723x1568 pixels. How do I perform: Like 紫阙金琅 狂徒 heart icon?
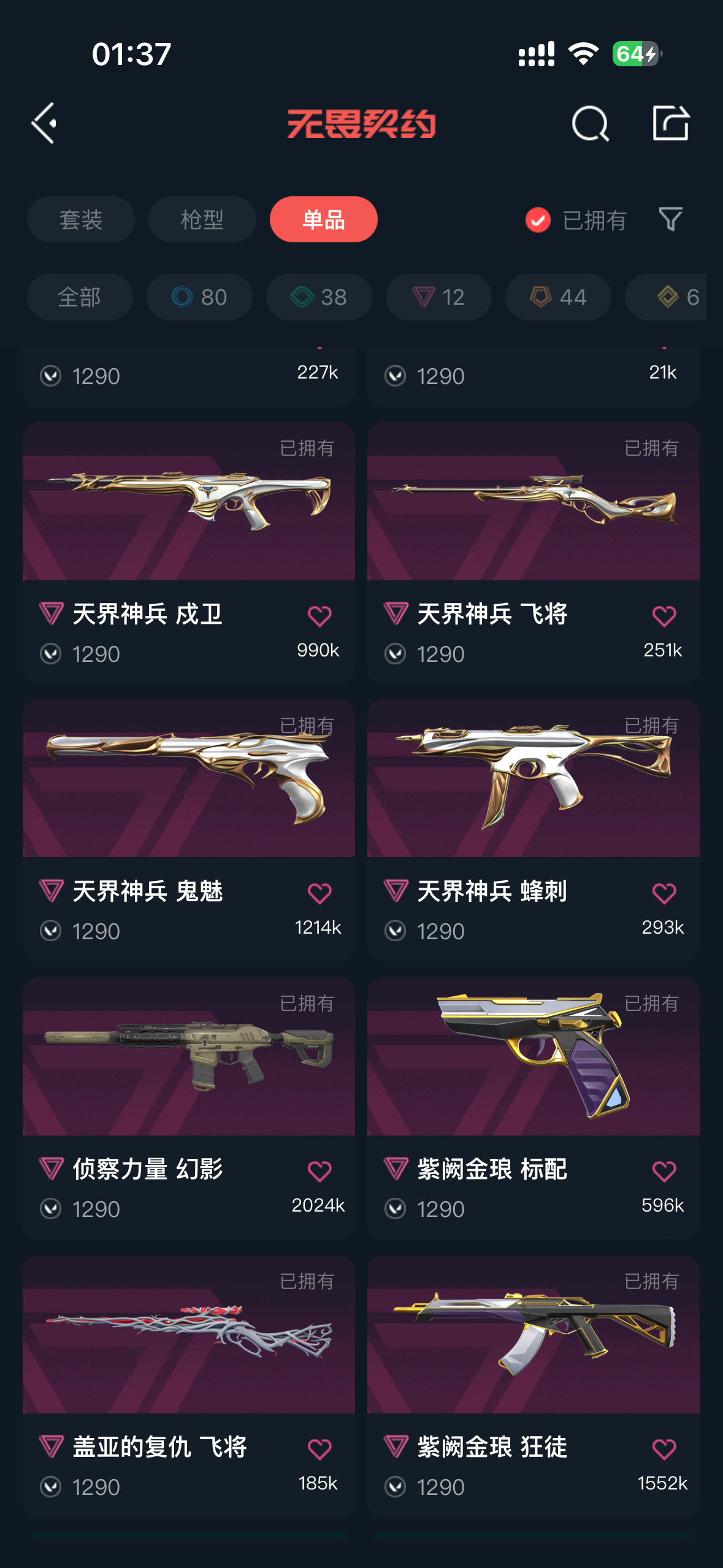click(x=664, y=1449)
